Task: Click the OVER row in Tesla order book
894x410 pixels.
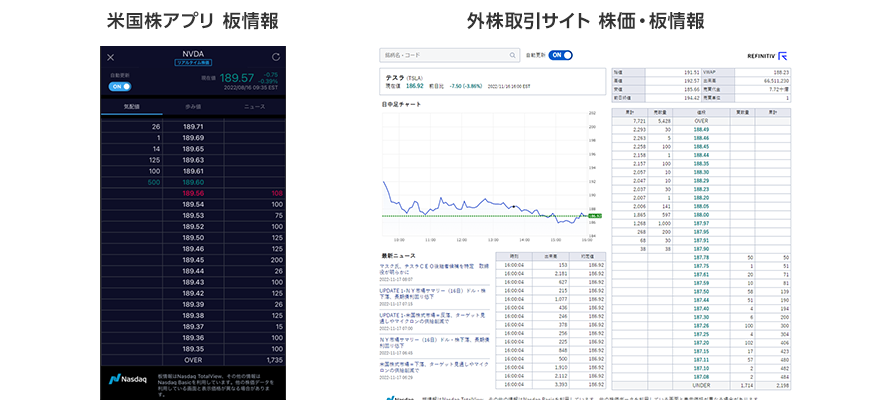Action: (x=700, y=121)
